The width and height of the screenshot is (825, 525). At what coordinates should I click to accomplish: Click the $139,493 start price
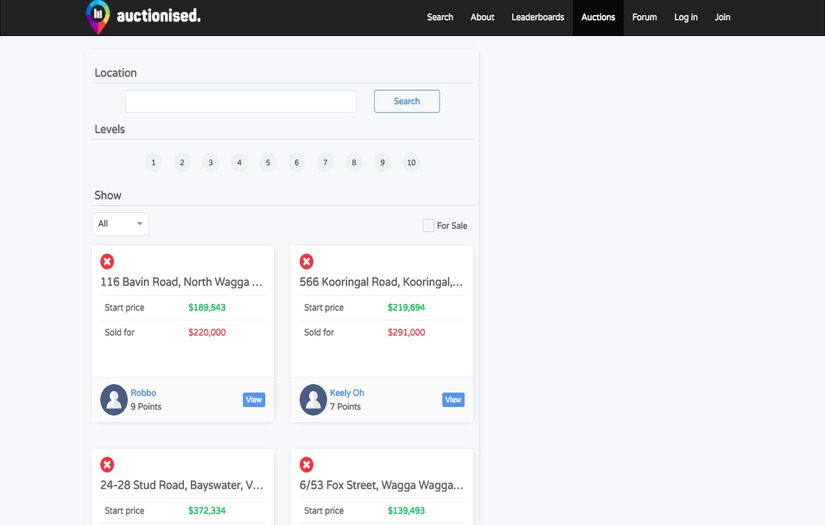click(x=406, y=511)
